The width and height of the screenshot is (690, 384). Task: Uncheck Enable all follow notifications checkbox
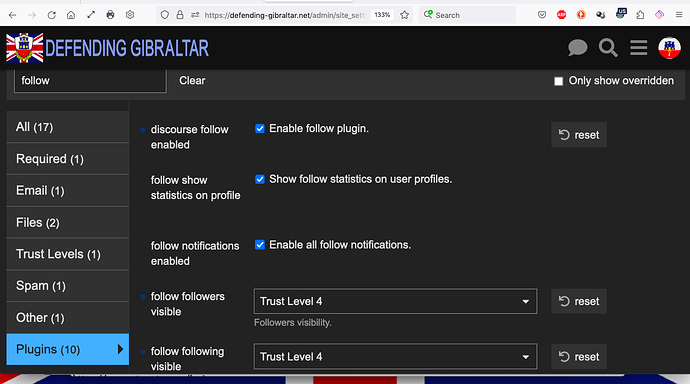tap(260, 245)
